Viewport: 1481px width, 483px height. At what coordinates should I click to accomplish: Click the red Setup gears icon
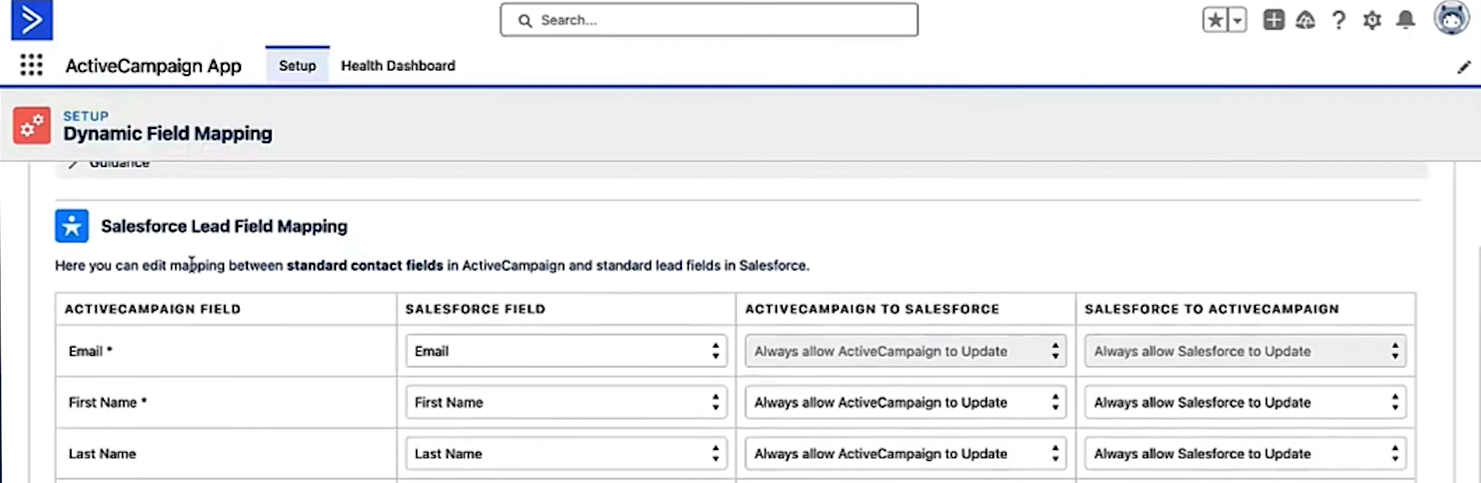[x=32, y=126]
